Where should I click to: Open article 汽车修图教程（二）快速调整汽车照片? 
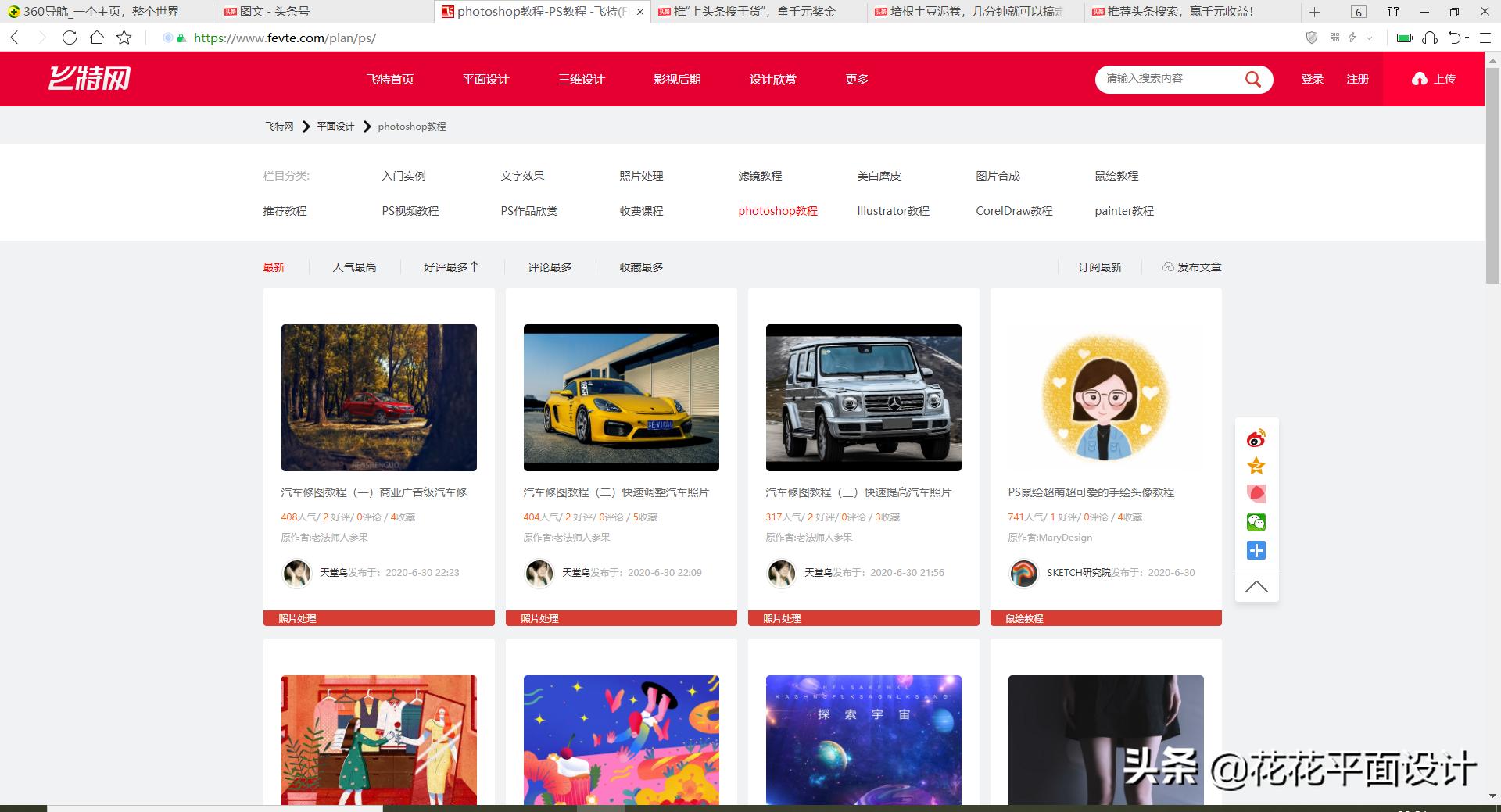(617, 492)
